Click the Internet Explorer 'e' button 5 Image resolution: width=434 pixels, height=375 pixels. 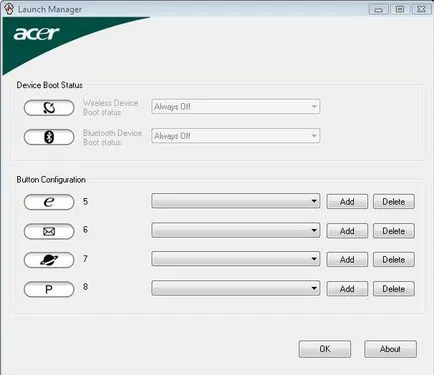(49, 202)
